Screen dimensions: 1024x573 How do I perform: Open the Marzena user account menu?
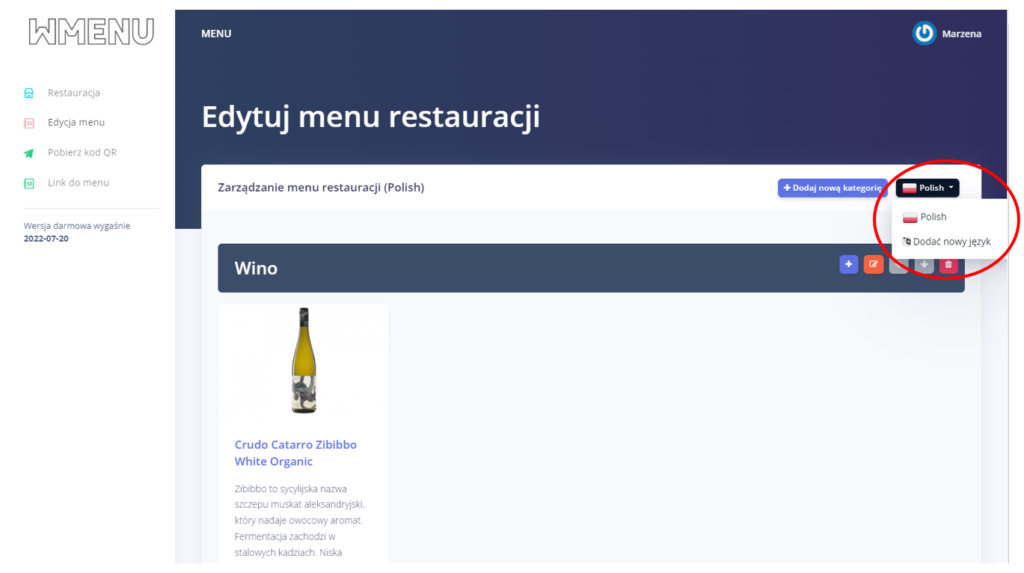961,34
